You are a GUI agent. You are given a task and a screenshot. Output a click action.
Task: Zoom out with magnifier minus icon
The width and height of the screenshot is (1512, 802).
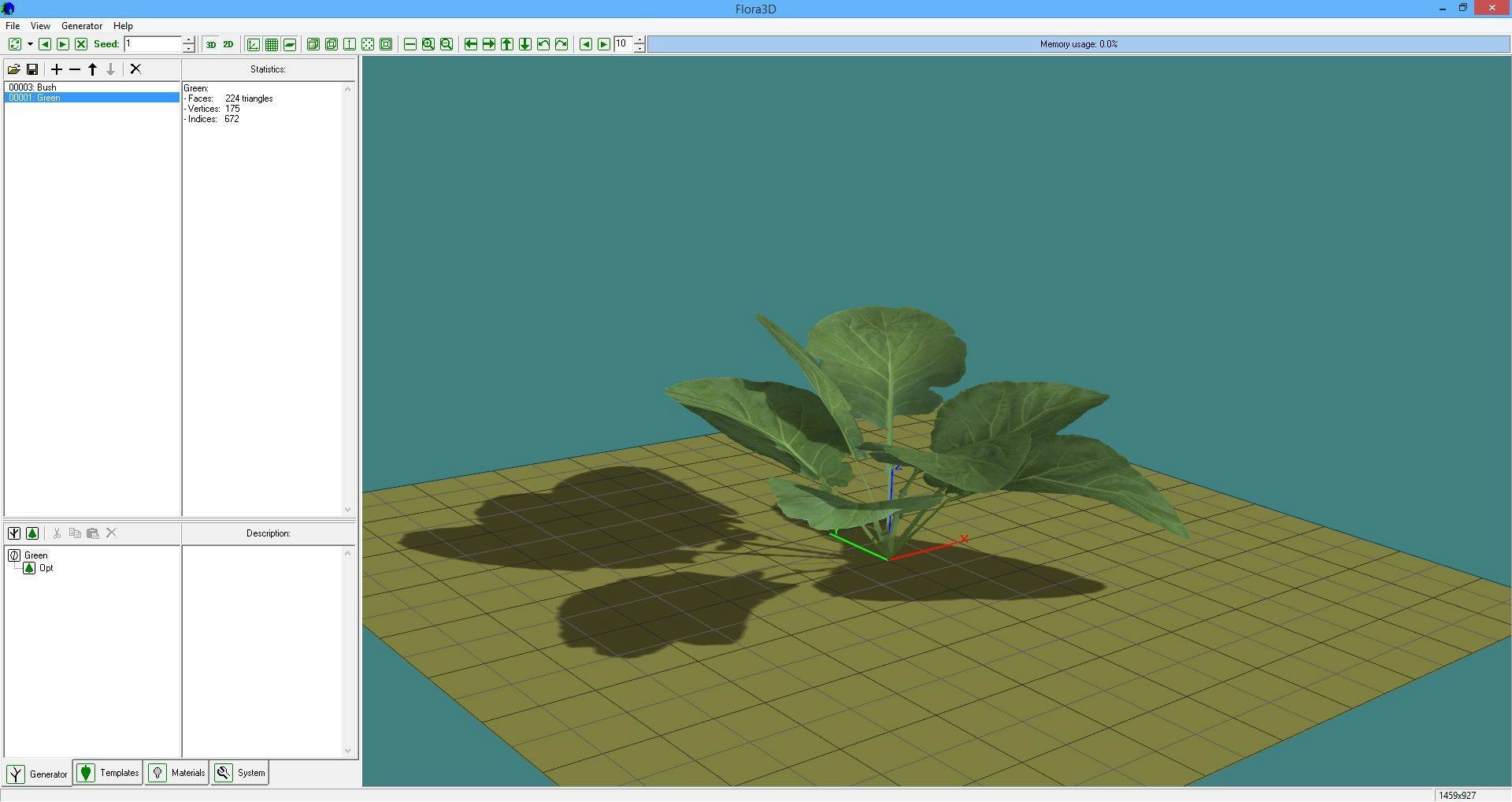[447, 44]
